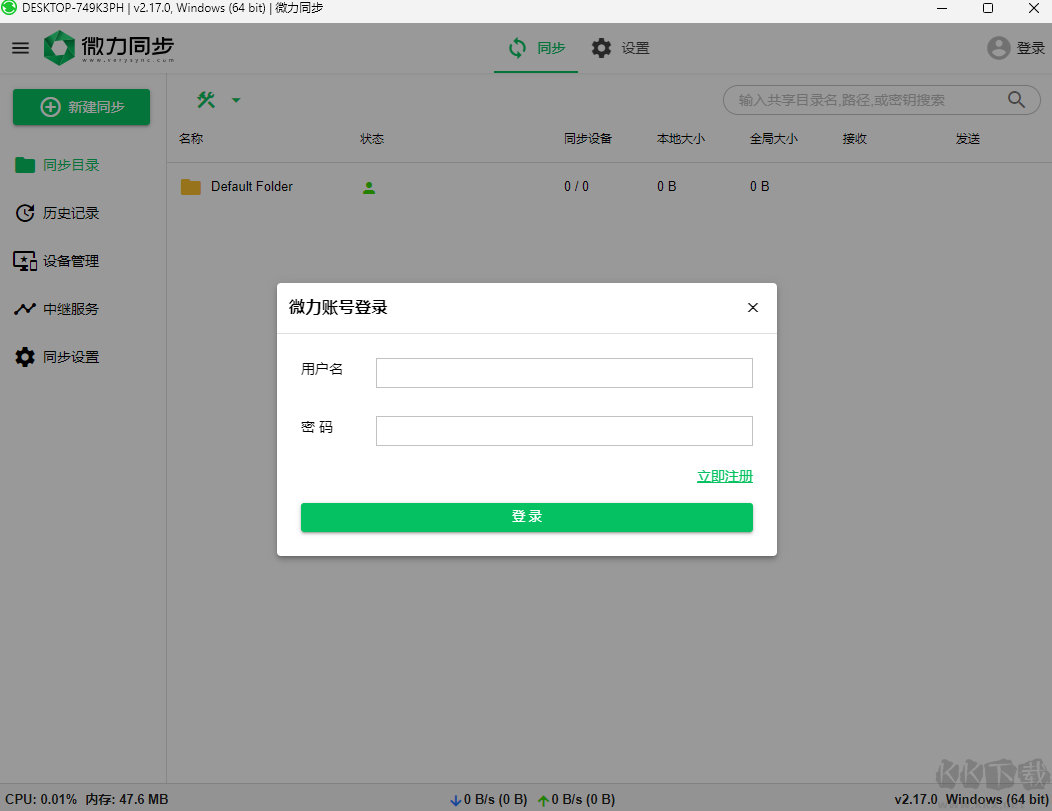The image size is (1052, 811).
Task: Switch to the 同步 tab
Action: [536, 47]
